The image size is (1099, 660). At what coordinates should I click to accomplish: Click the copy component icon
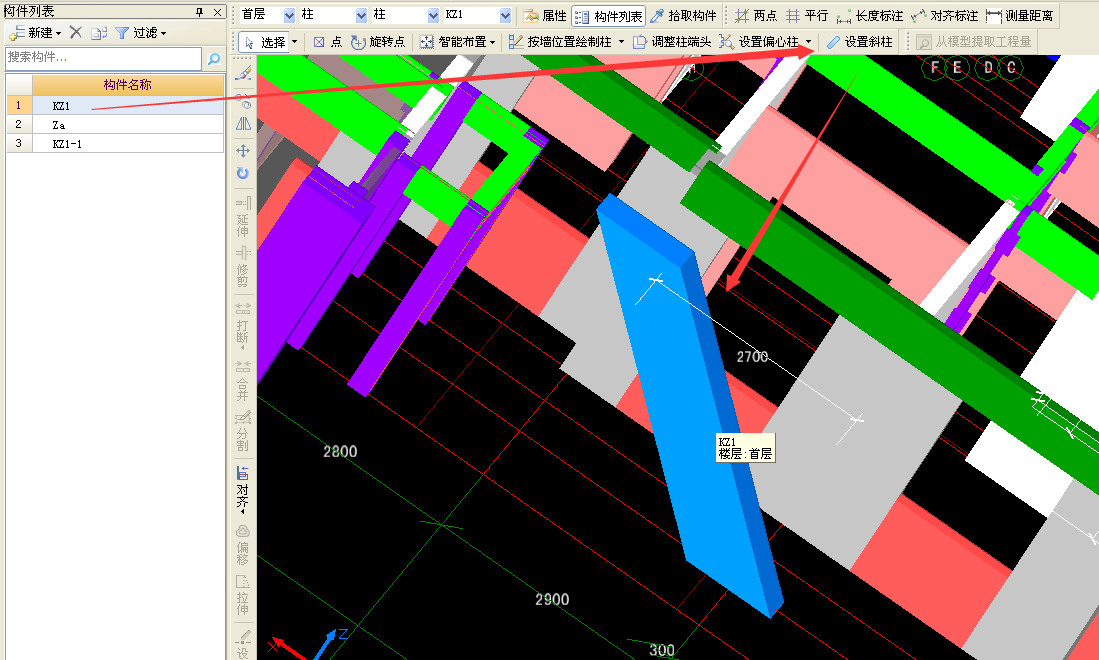click(99, 33)
